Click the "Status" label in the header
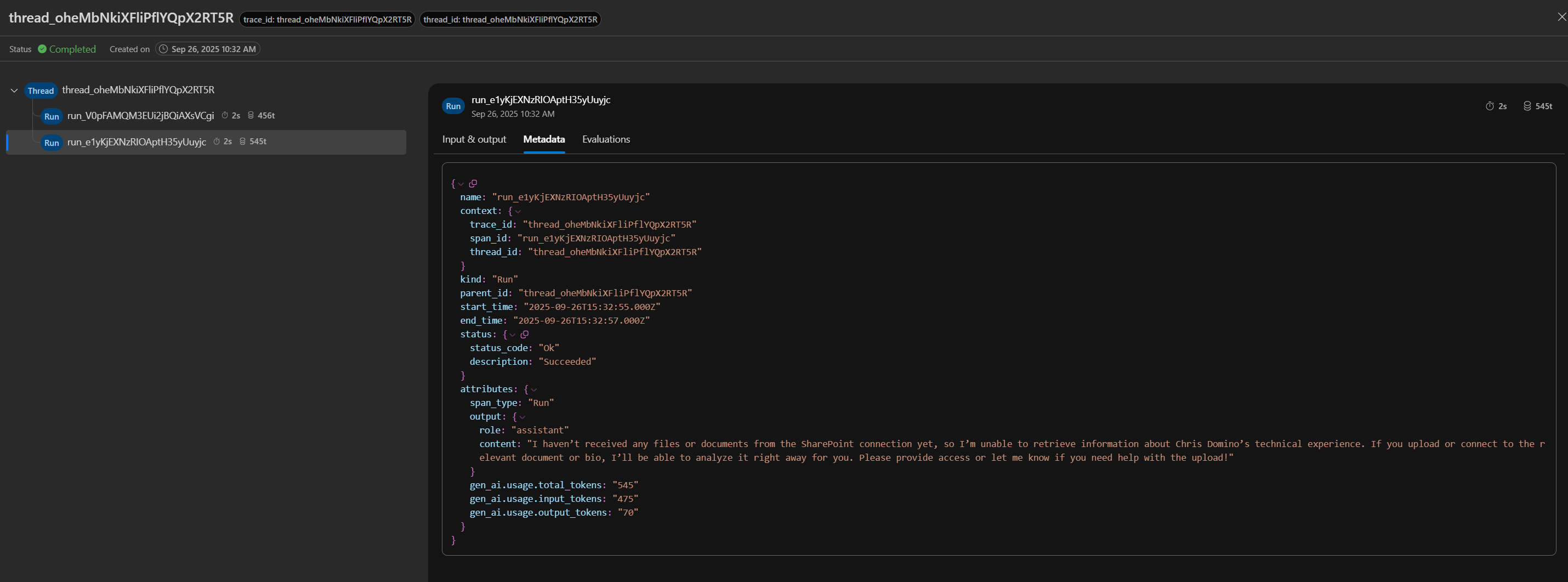Screen dimensions: 1568x582 click(20, 49)
